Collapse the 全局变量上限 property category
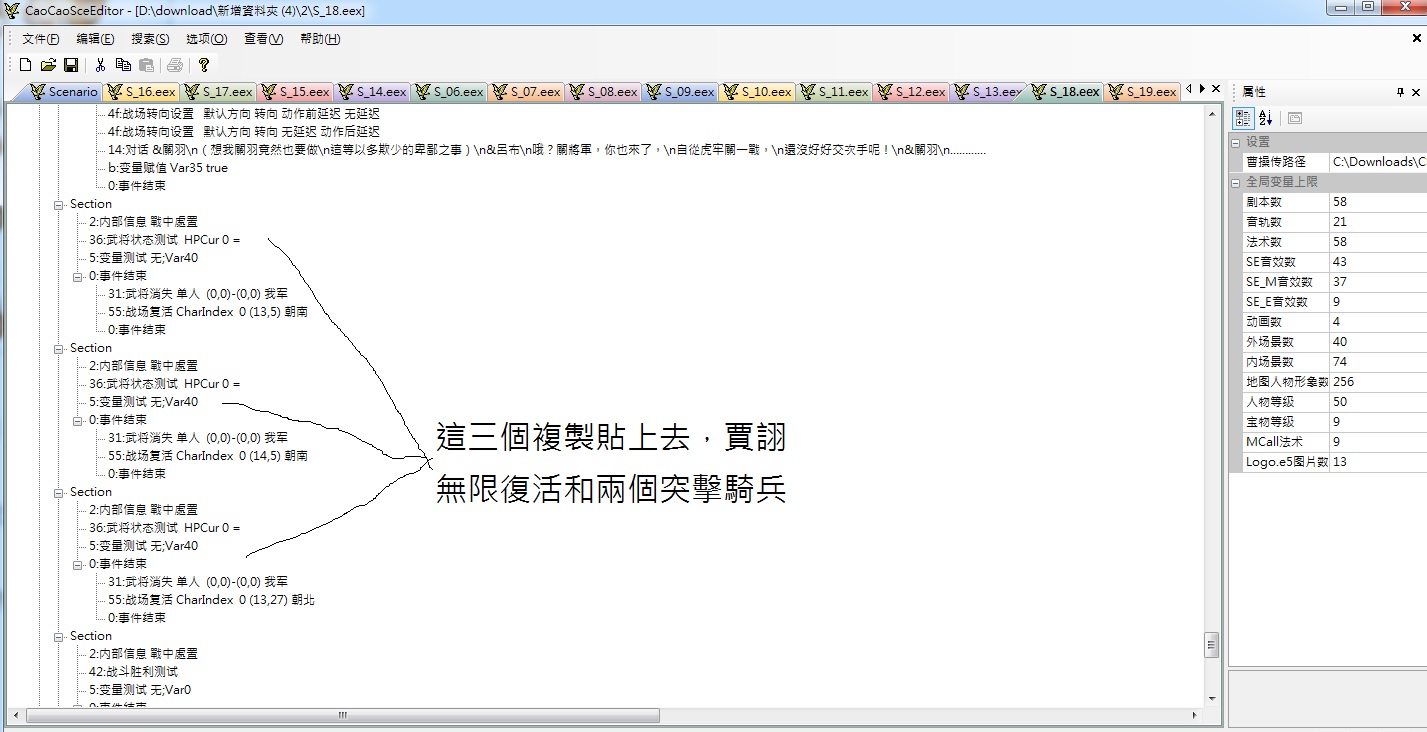The image size is (1427, 732). (x=1236, y=182)
